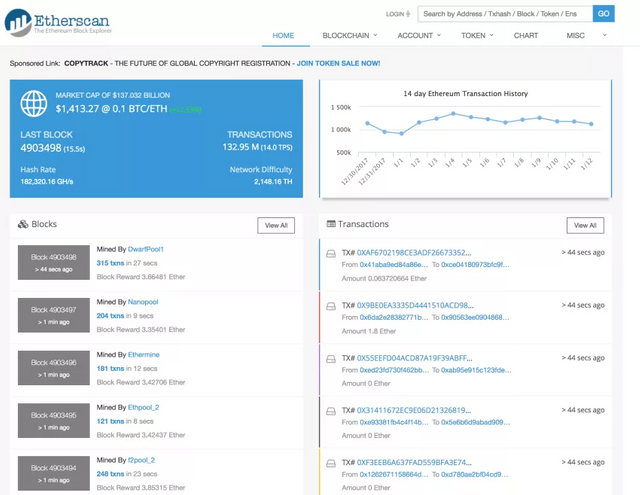Viewport: 640px width, 495px height.
Task: Open recipient address 0x5e6b6d9abad909
Action: click(476, 422)
